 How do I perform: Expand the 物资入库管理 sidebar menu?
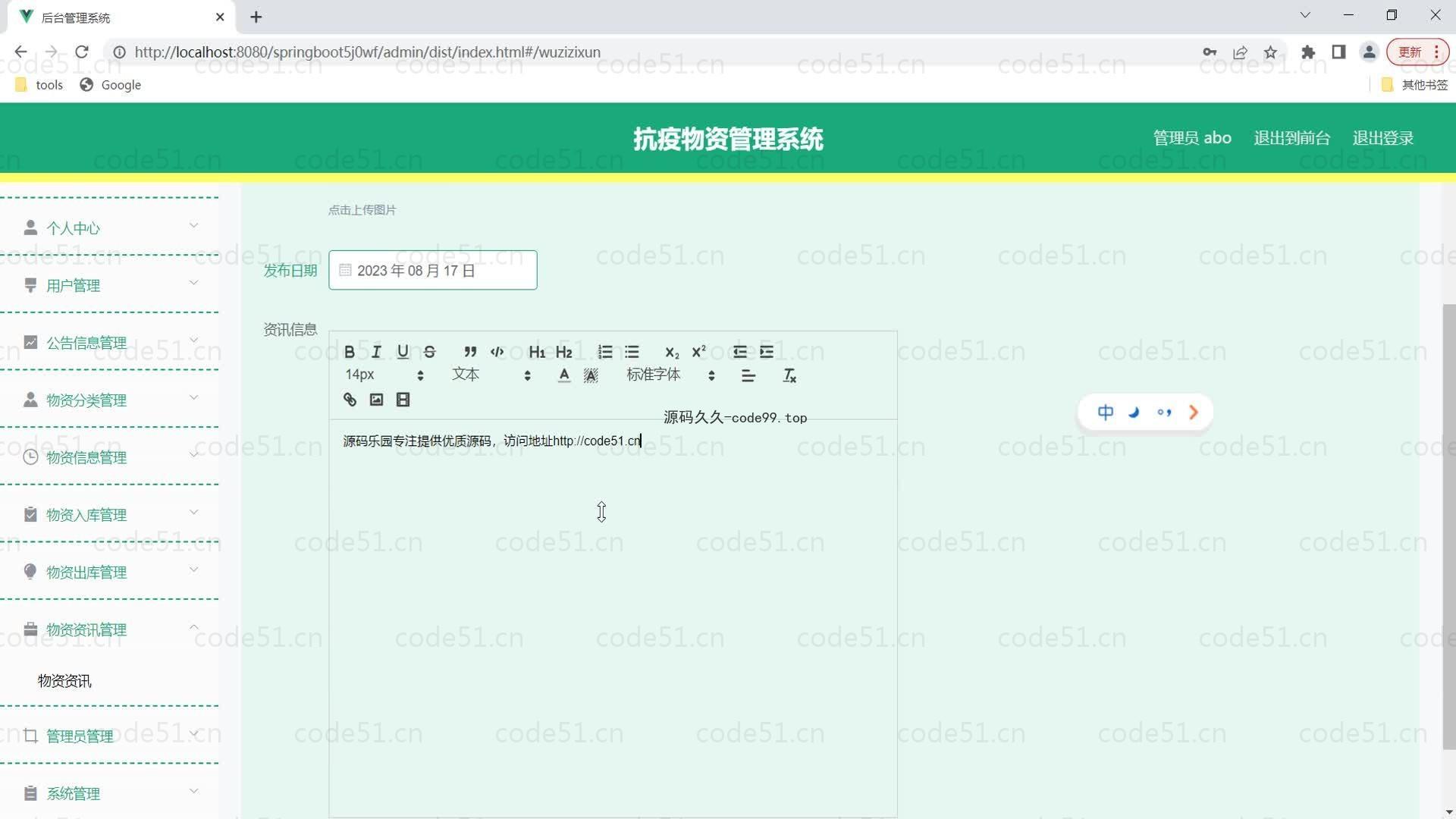point(110,515)
